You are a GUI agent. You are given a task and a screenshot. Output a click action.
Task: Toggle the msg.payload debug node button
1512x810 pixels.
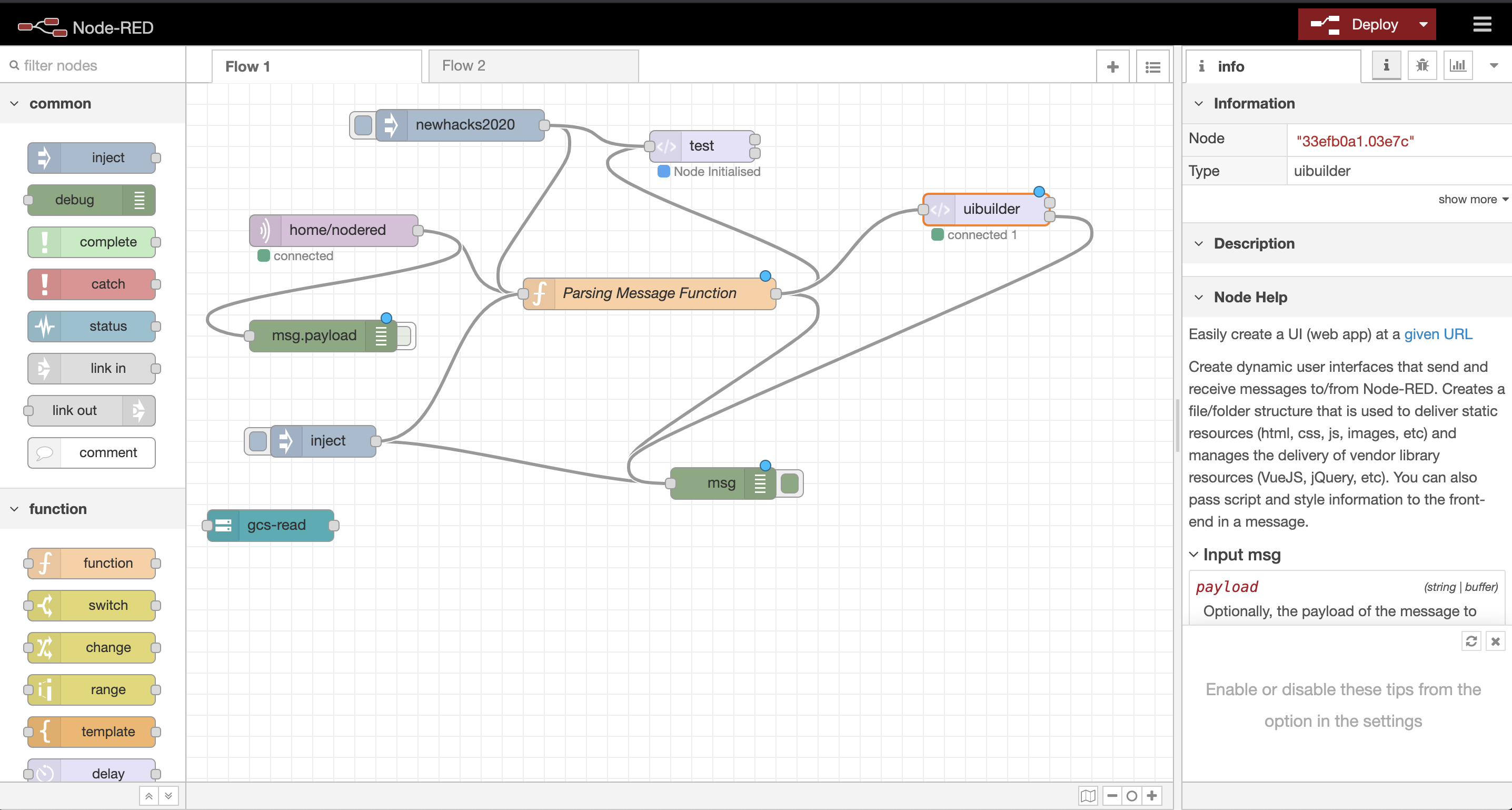click(x=404, y=336)
